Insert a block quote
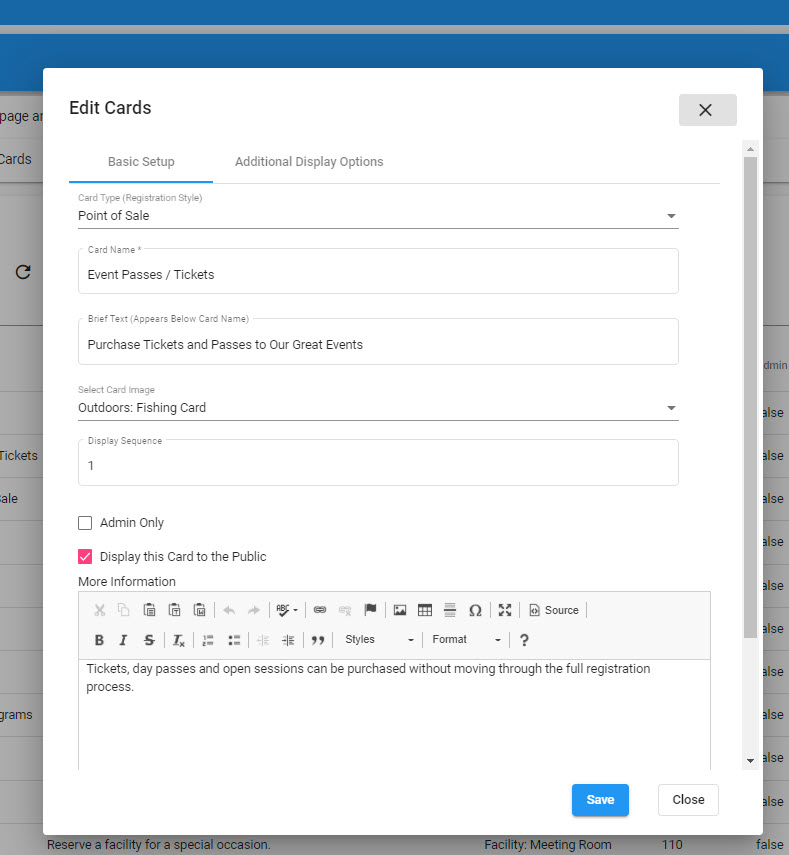This screenshot has height=855, width=789. (318, 640)
